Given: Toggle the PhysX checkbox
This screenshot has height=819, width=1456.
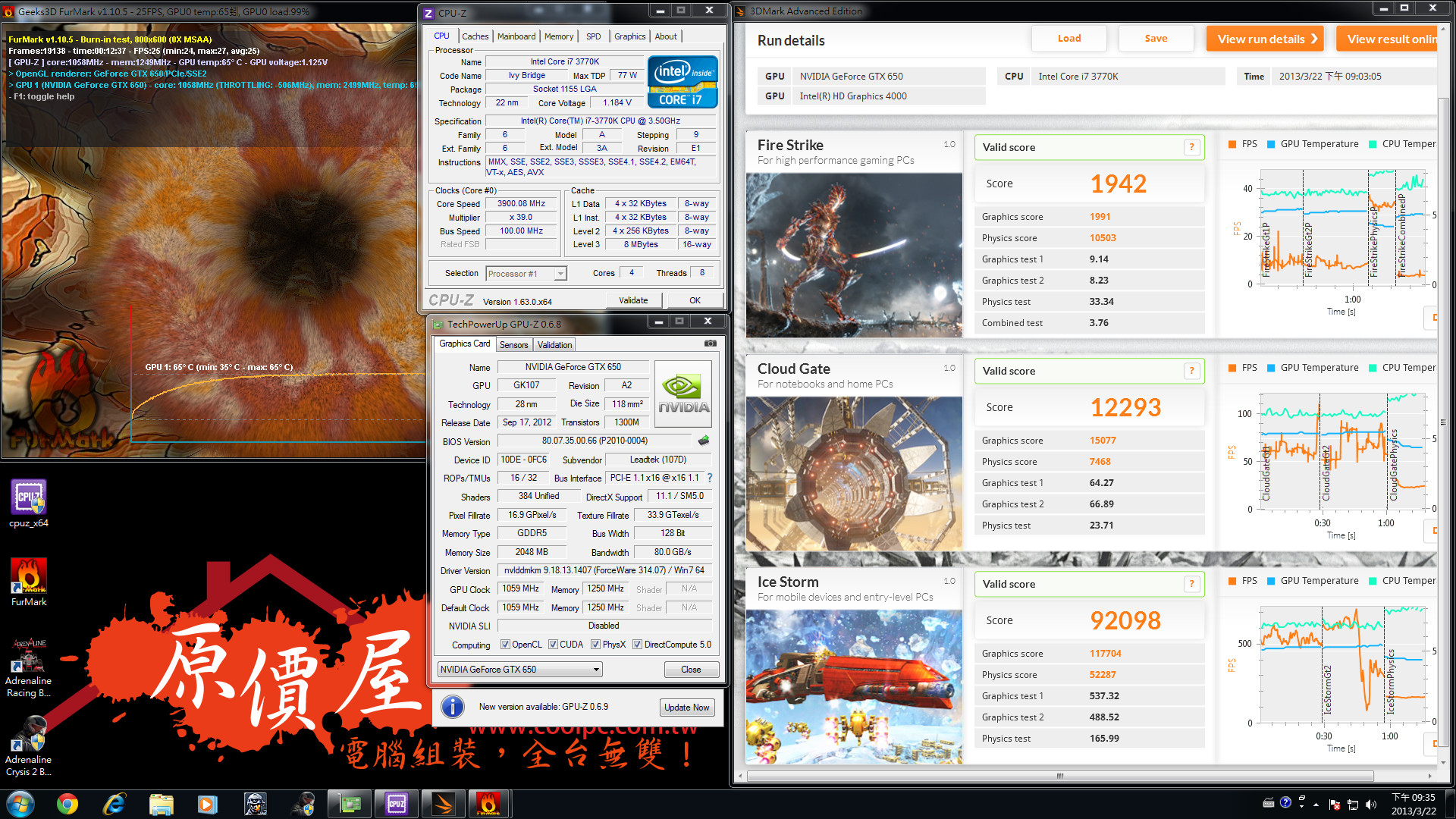Looking at the screenshot, I should tap(595, 645).
